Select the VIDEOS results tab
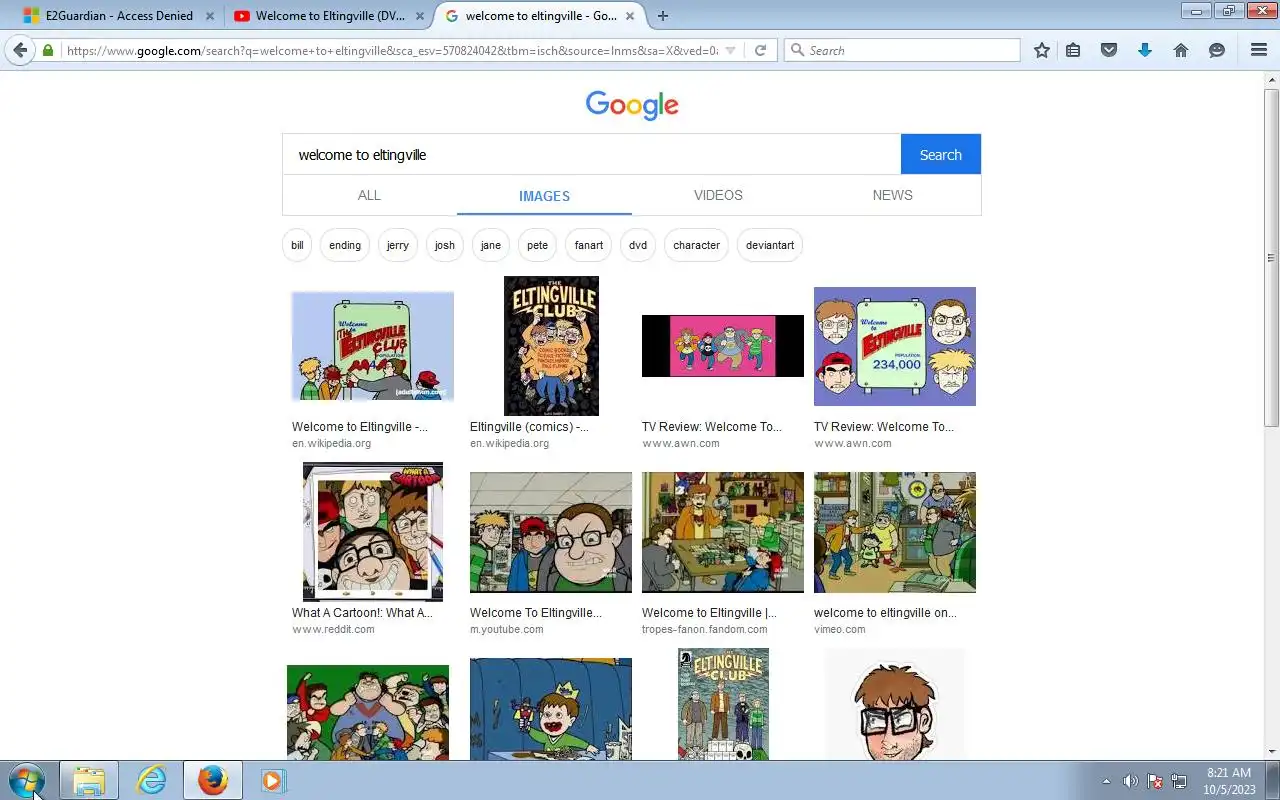Viewport: 1280px width, 800px height. coord(718,195)
